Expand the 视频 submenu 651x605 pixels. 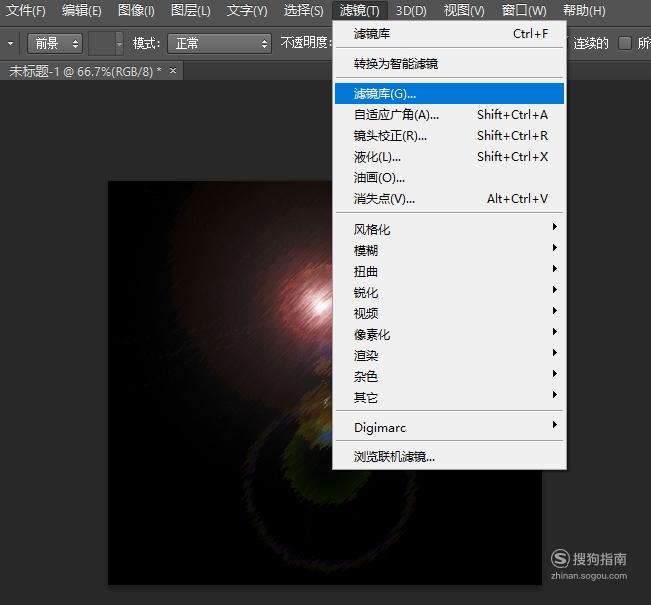tap(450, 314)
